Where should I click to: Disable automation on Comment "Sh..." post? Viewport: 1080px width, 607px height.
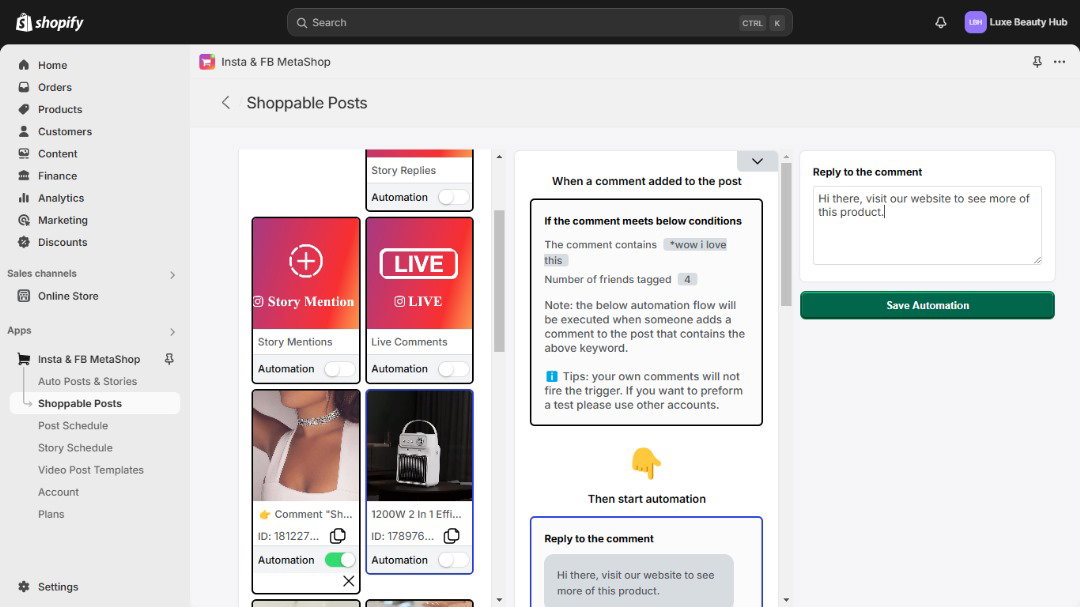point(340,560)
